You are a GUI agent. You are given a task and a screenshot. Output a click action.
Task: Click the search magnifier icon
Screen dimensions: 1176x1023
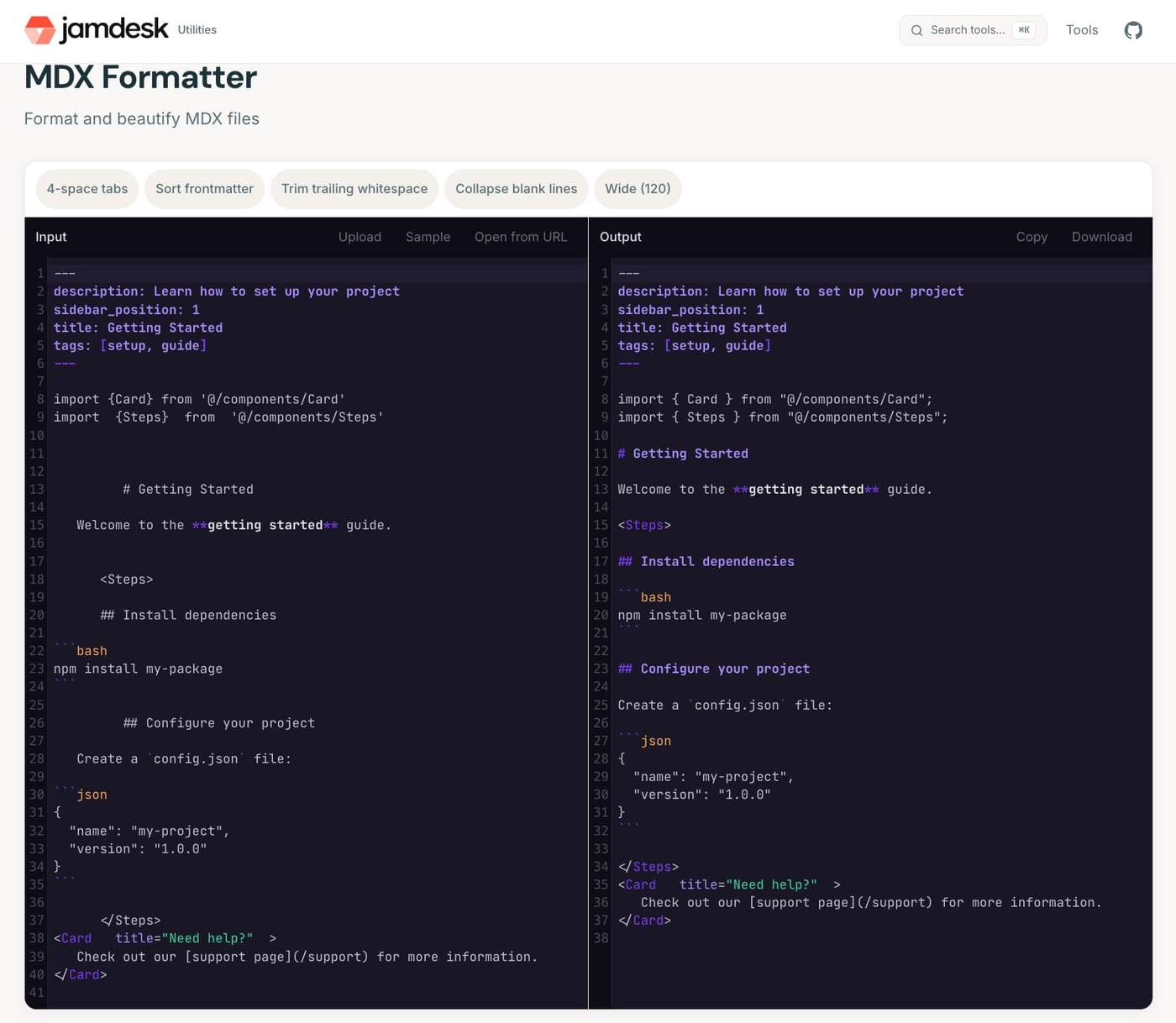pos(916,30)
